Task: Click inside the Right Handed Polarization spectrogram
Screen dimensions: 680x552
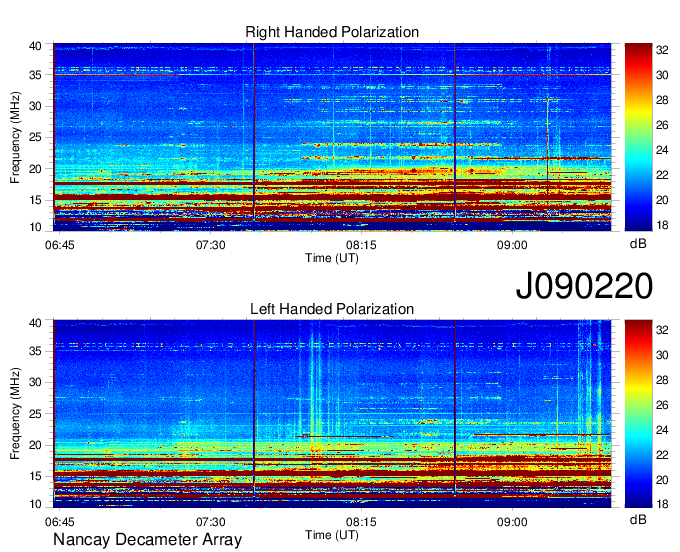Action: point(332,137)
